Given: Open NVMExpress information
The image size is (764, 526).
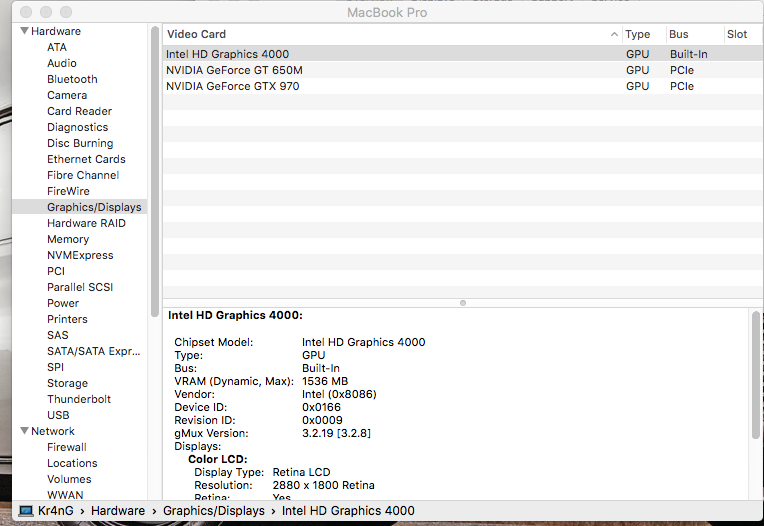Looking at the screenshot, I should pyautogui.click(x=80, y=255).
